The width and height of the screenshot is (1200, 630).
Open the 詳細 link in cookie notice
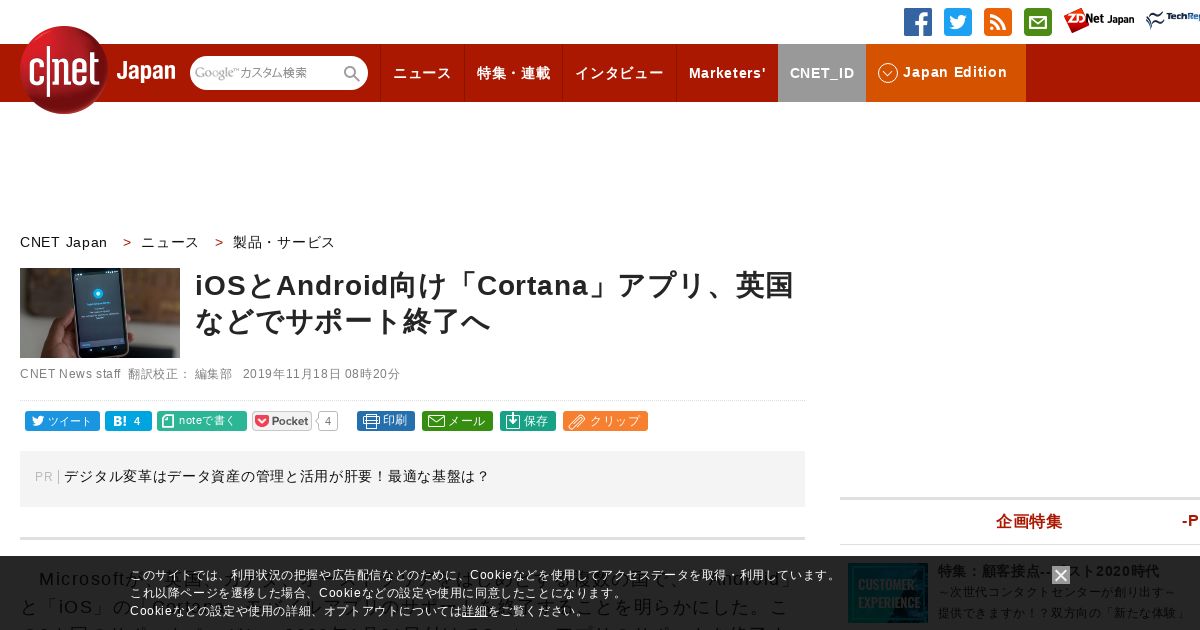[x=474, y=611]
